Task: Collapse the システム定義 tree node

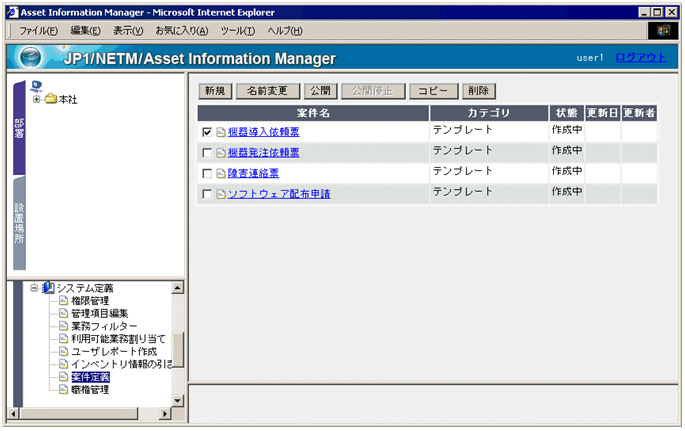Action: click(34, 288)
